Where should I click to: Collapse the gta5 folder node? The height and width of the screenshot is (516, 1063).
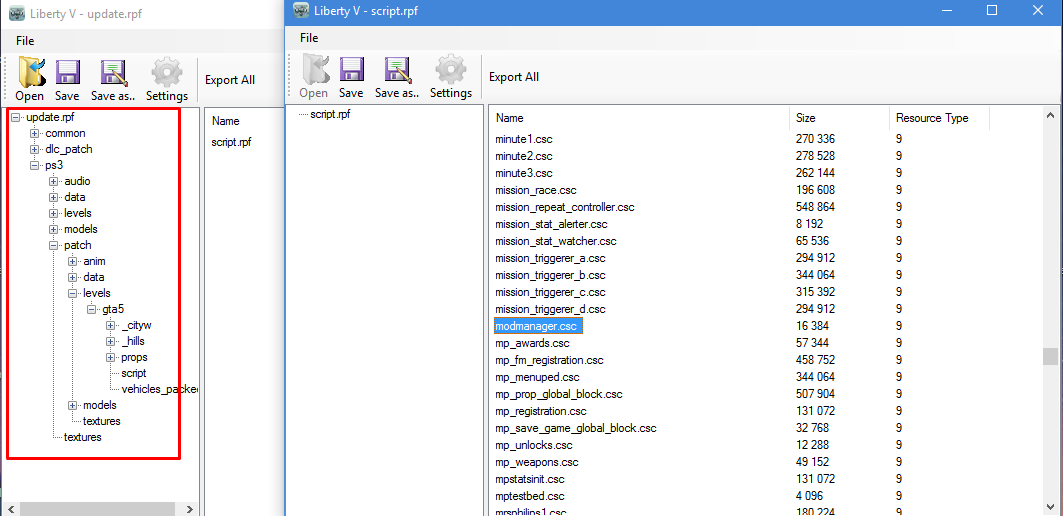click(92, 309)
